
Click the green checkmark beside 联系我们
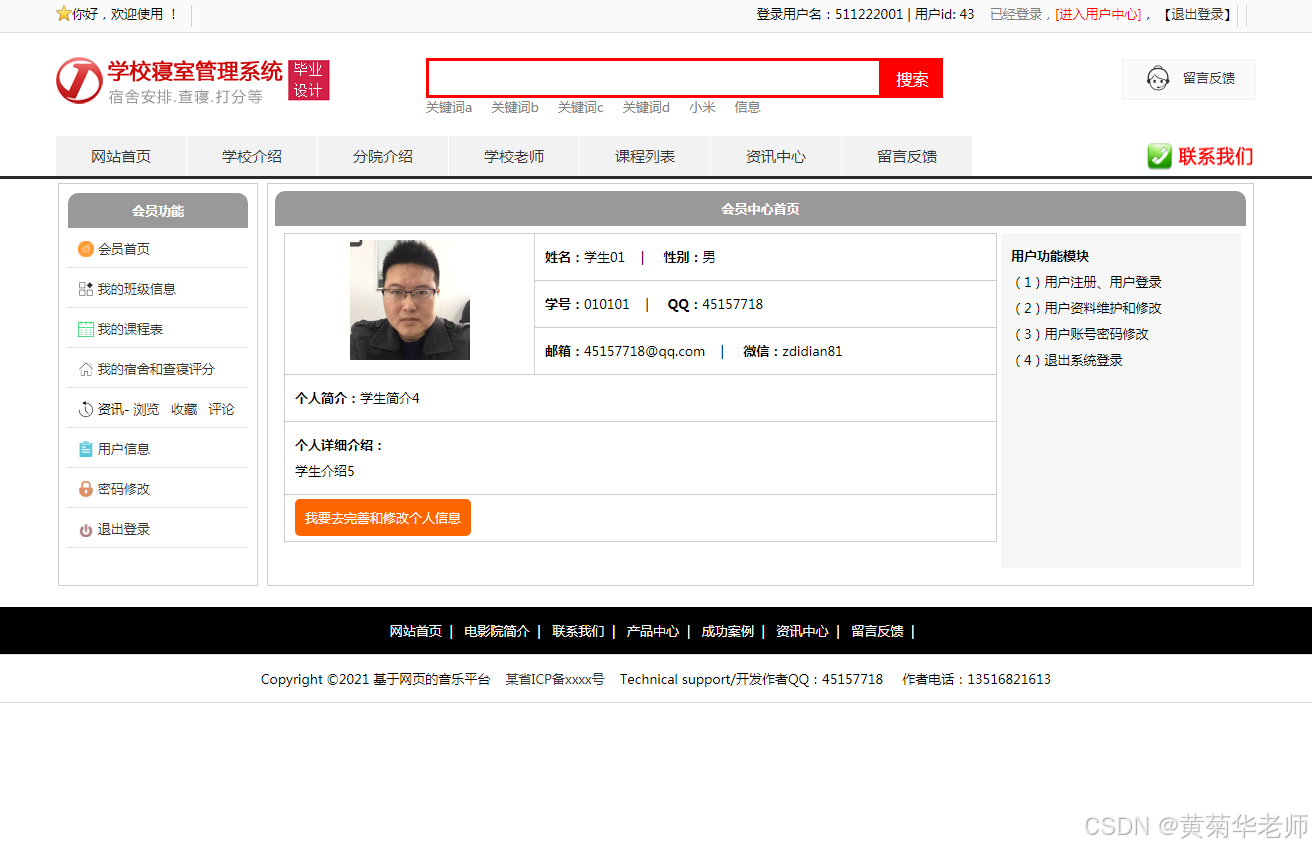[x=1159, y=156]
